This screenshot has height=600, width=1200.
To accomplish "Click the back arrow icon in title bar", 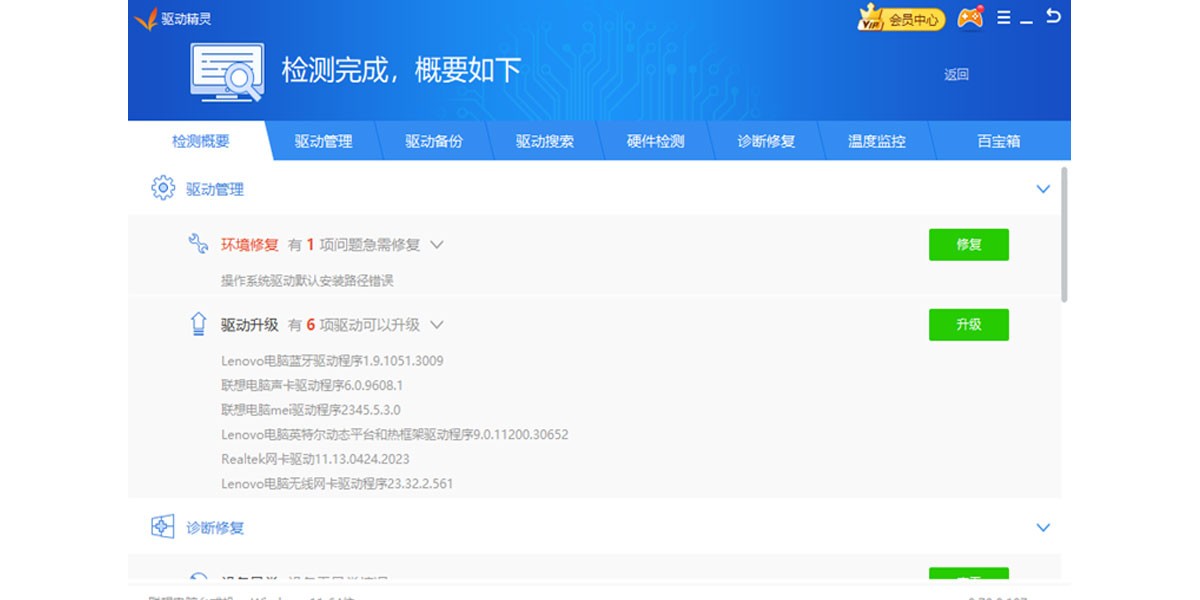I will click(1053, 16).
